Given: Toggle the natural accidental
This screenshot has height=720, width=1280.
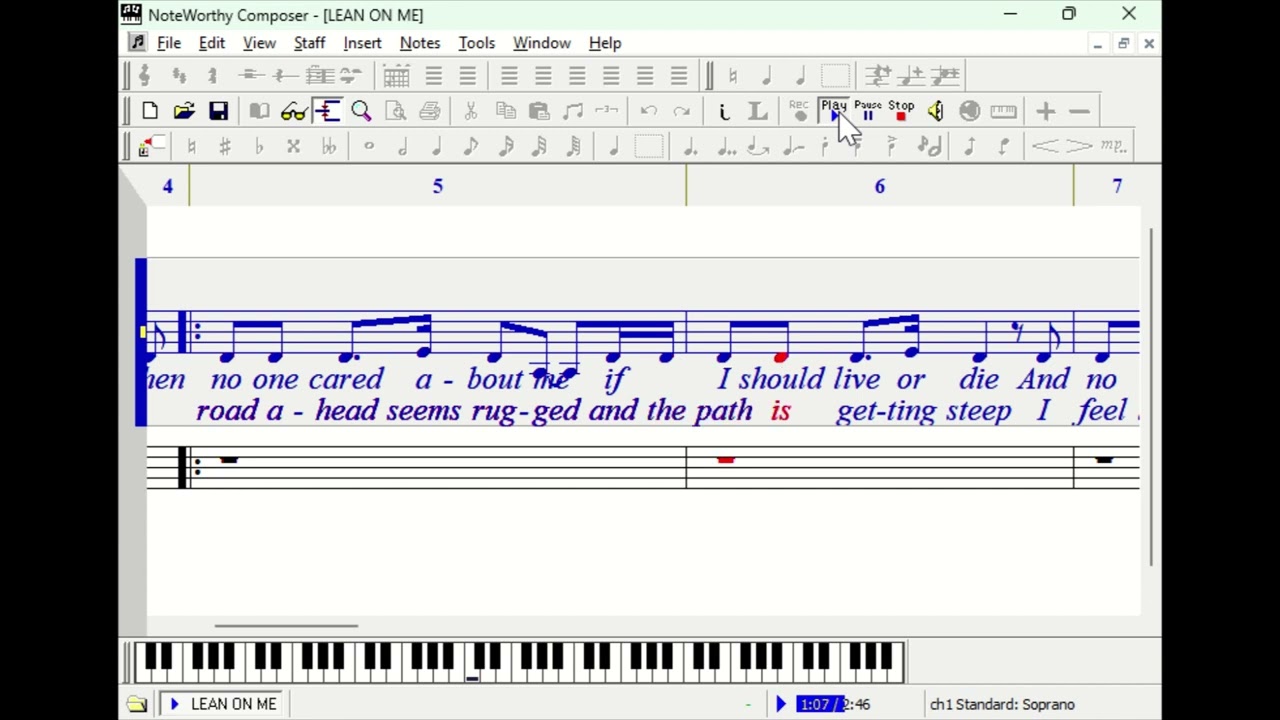Looking at the screenshot, I should click(191, 147).
